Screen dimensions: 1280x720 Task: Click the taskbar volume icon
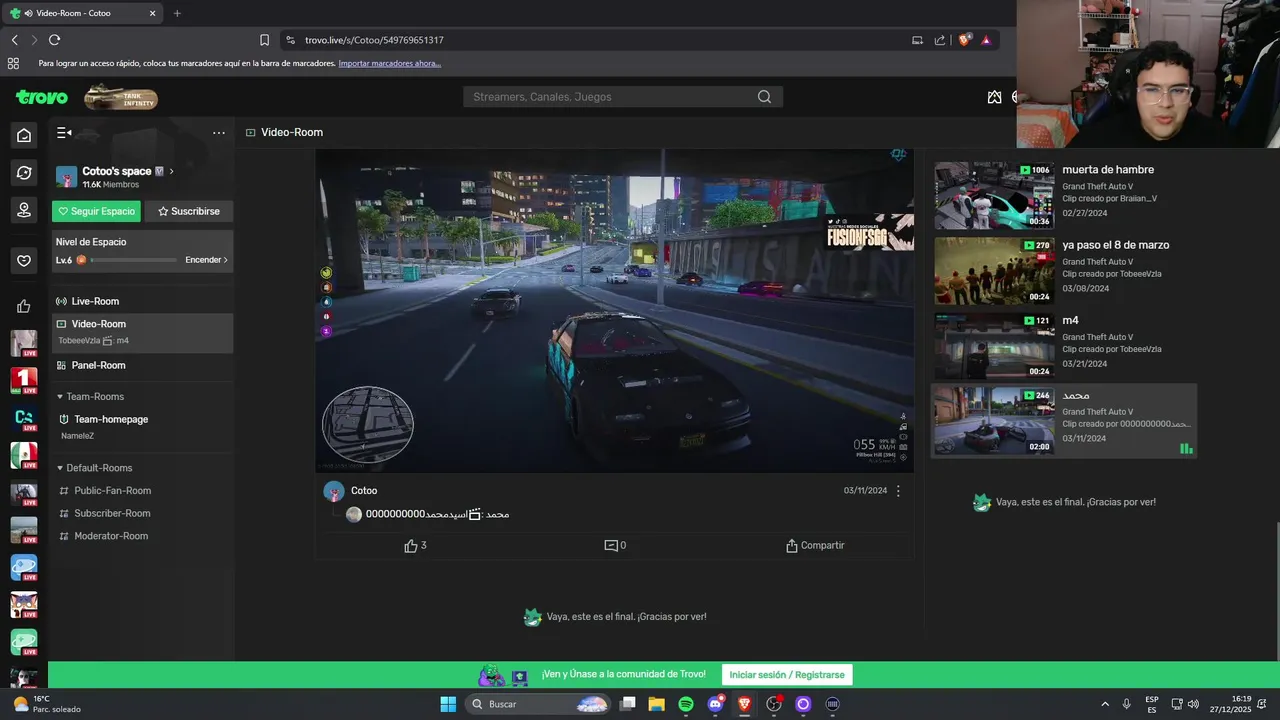pos(1193,704)
